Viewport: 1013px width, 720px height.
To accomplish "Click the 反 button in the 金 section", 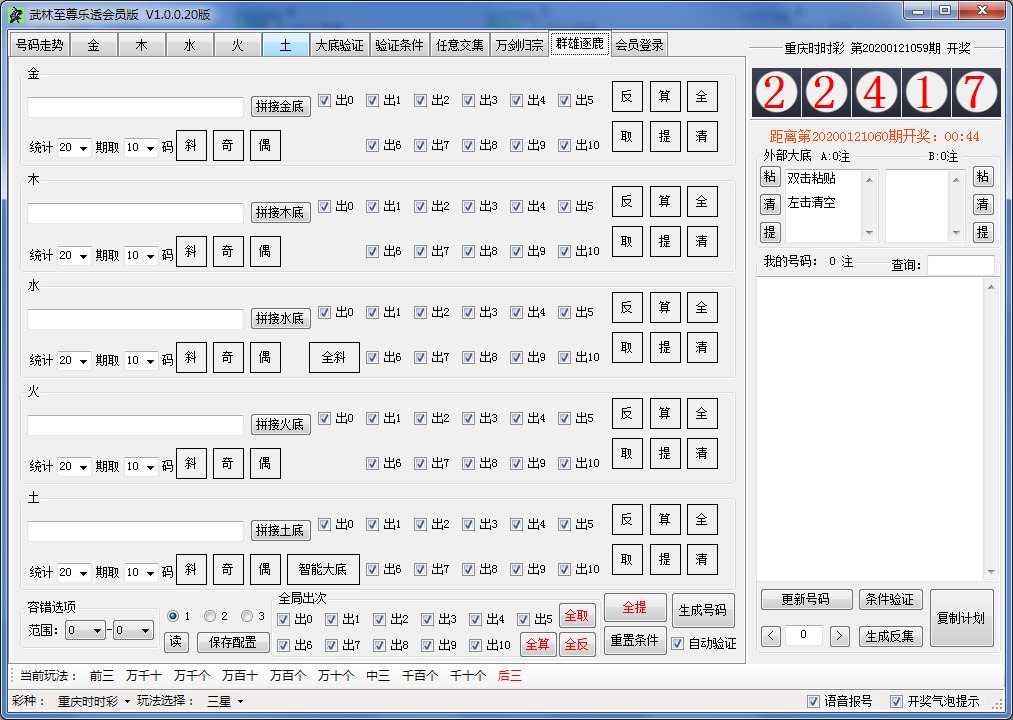I will point(627,96).
